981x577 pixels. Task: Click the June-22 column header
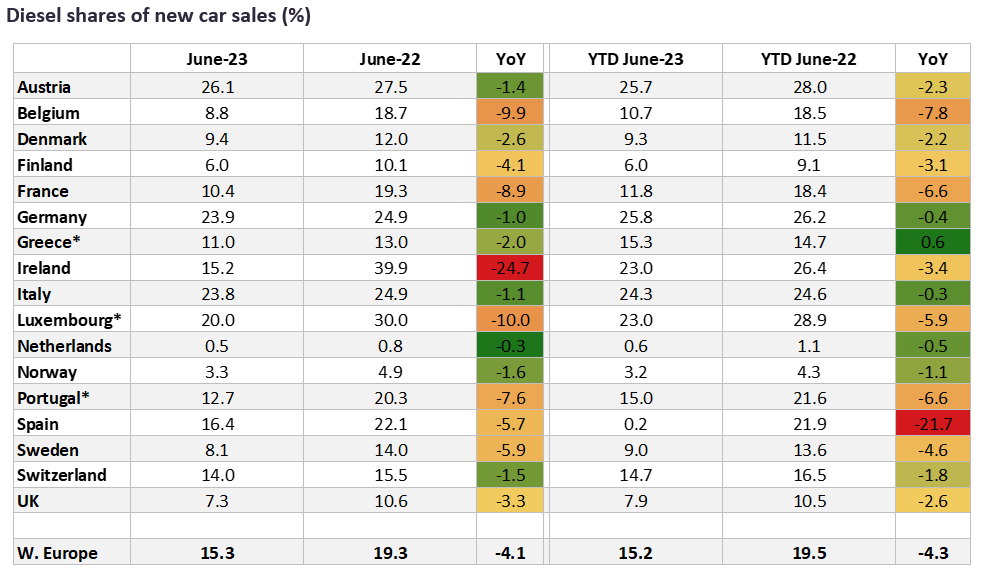point(390,59)
